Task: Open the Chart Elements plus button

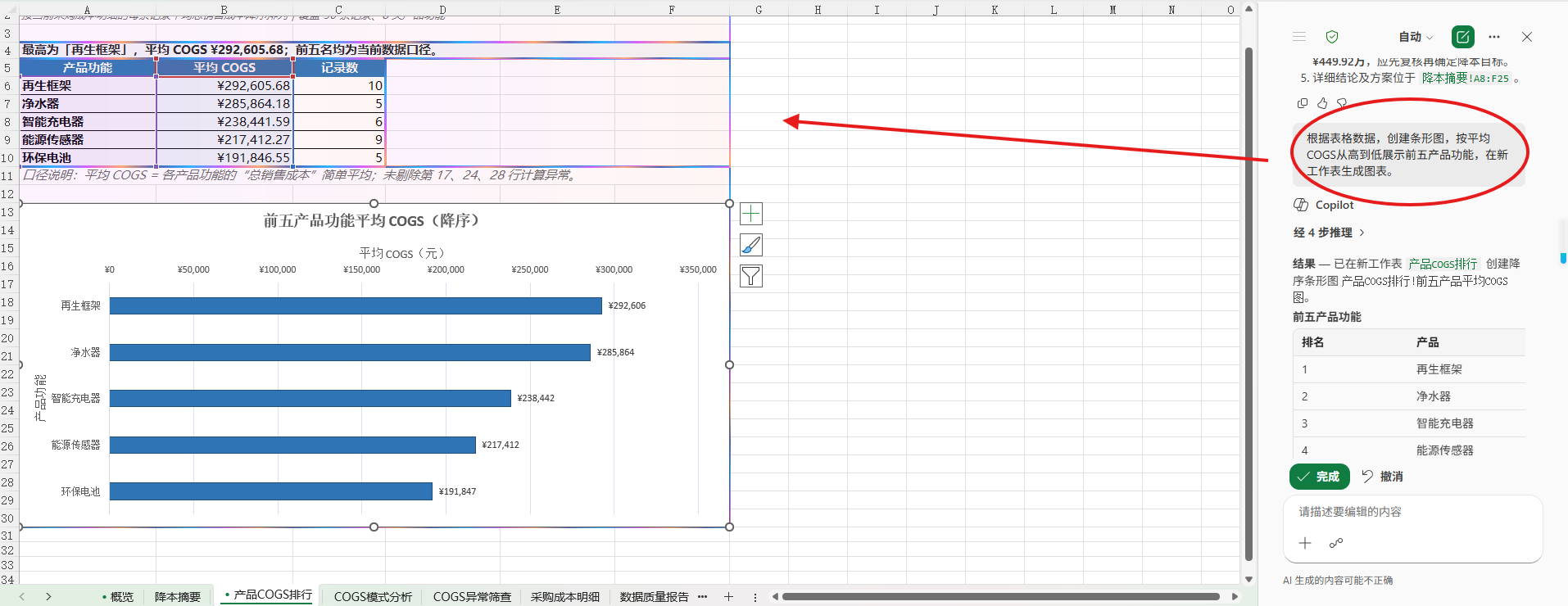Action: point(751,214)
